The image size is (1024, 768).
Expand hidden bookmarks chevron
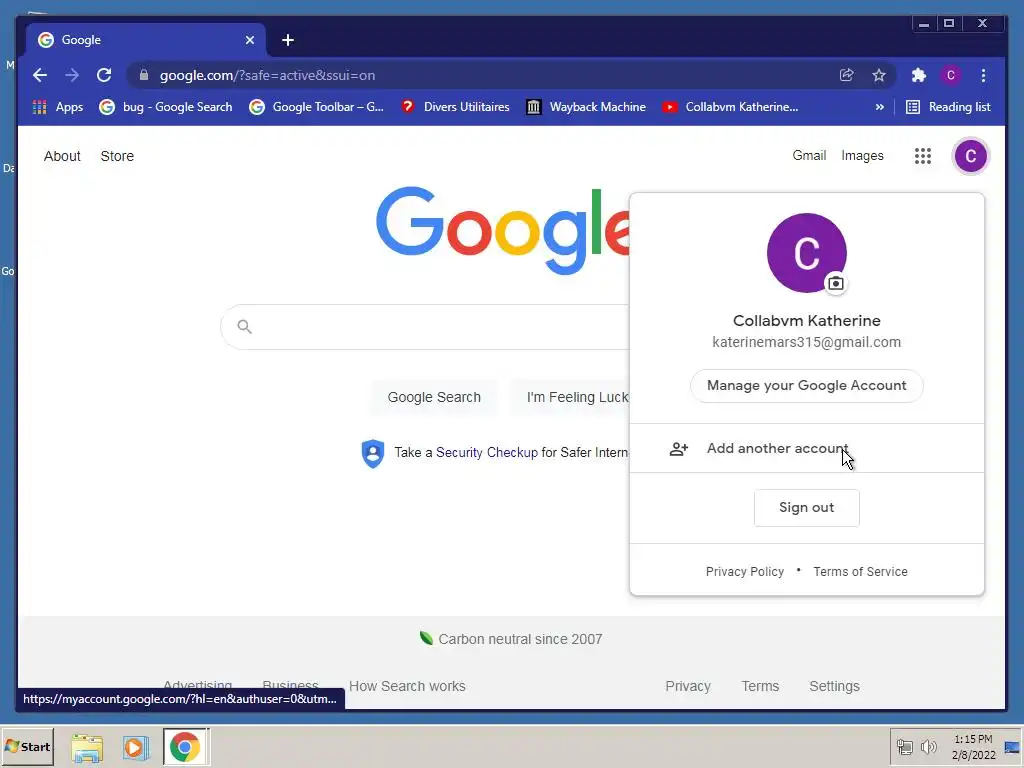pos(880,107)
